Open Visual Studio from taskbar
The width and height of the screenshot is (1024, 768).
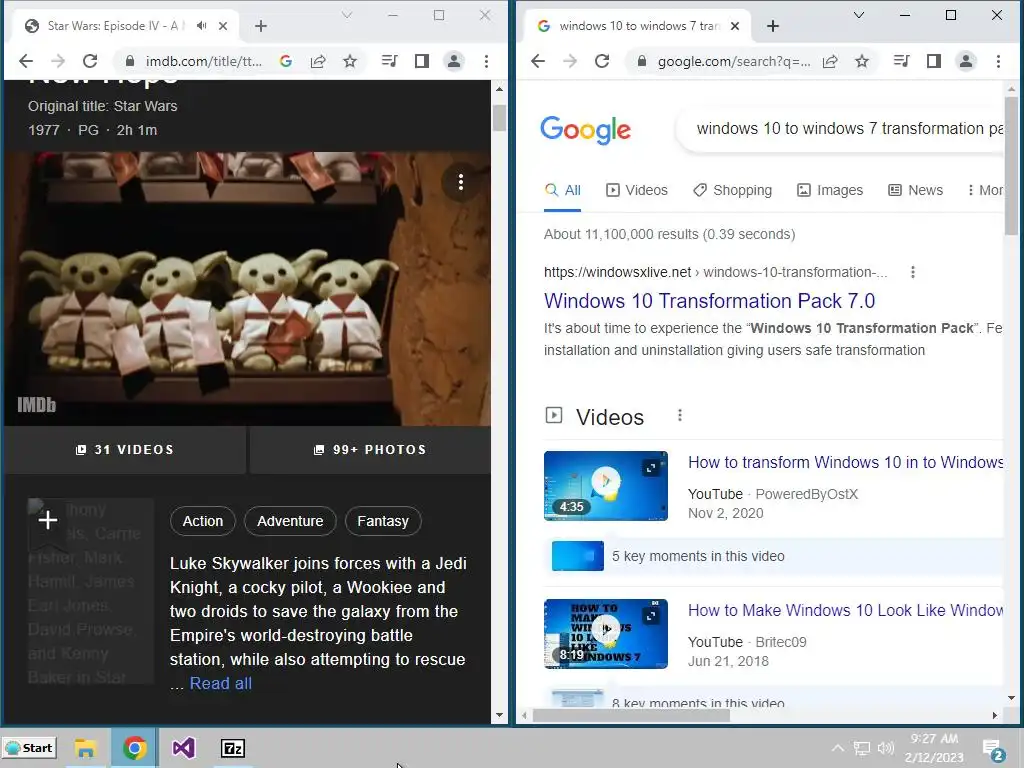[x=184, y=748]
